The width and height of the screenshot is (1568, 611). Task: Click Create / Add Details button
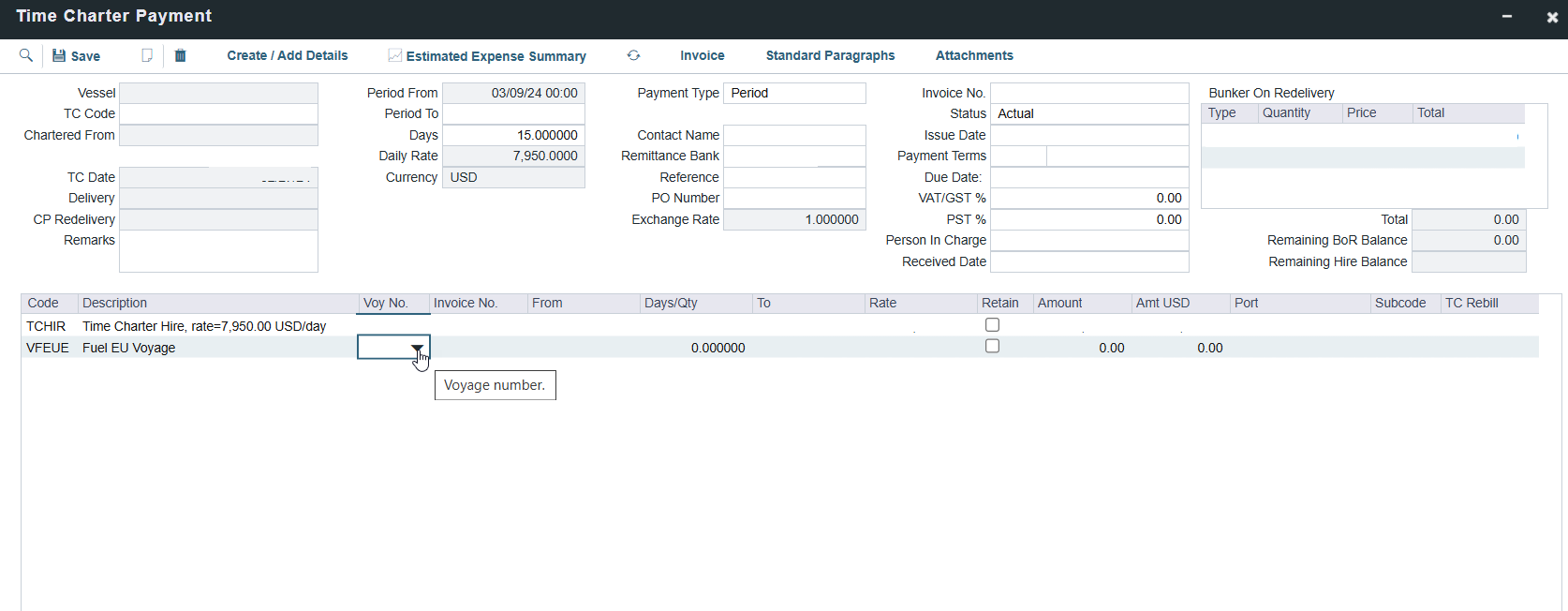click(287, 55)
